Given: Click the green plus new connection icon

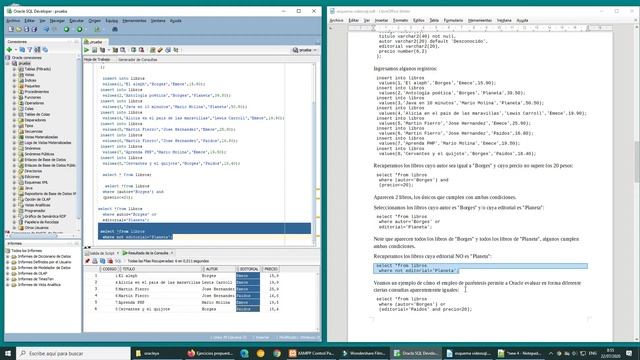Looking at the screenshot, I should [9, 49].
